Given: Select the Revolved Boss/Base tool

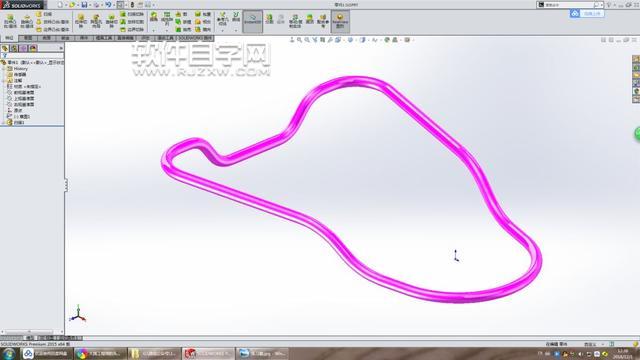Looking at the screenshot, I should tap(27, 21).
